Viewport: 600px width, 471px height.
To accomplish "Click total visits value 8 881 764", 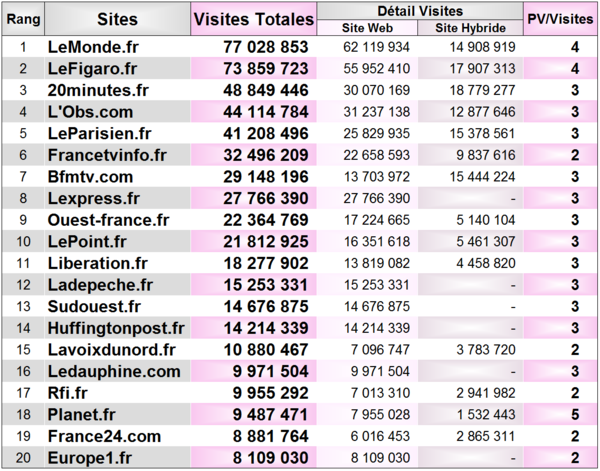I will (271, 436).
